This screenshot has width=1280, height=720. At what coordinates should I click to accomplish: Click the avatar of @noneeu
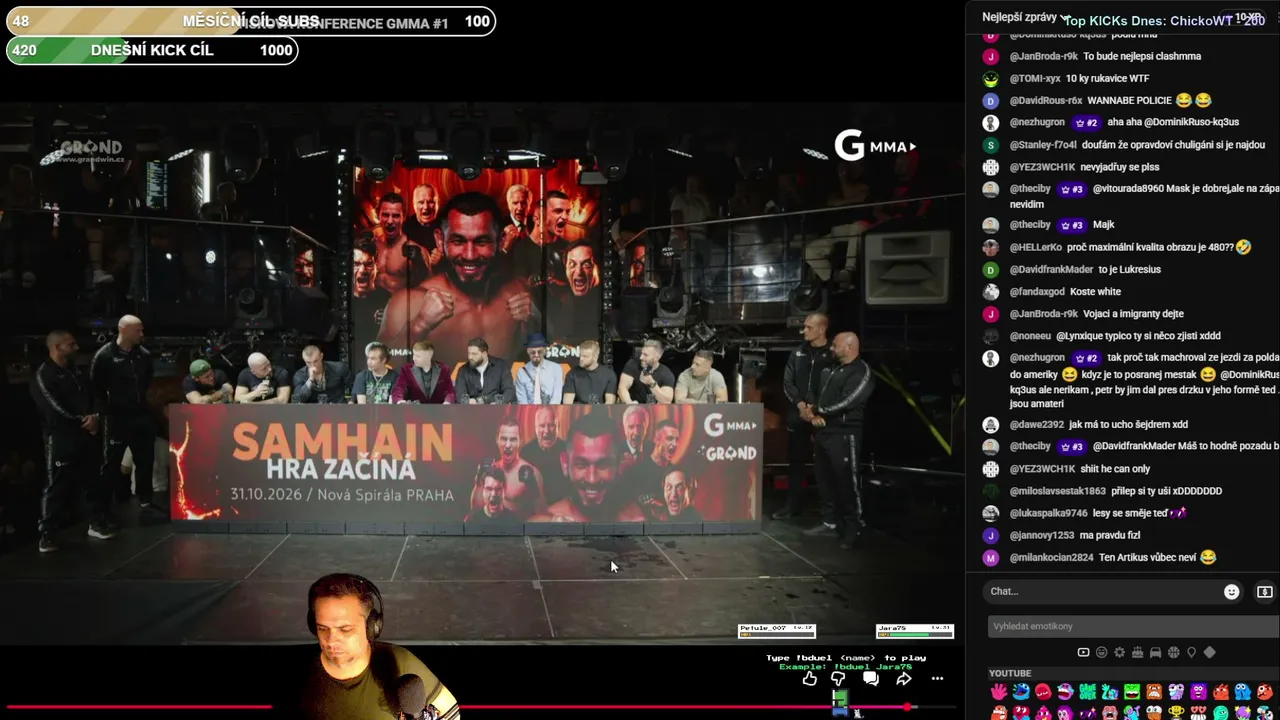click(991, 336)
